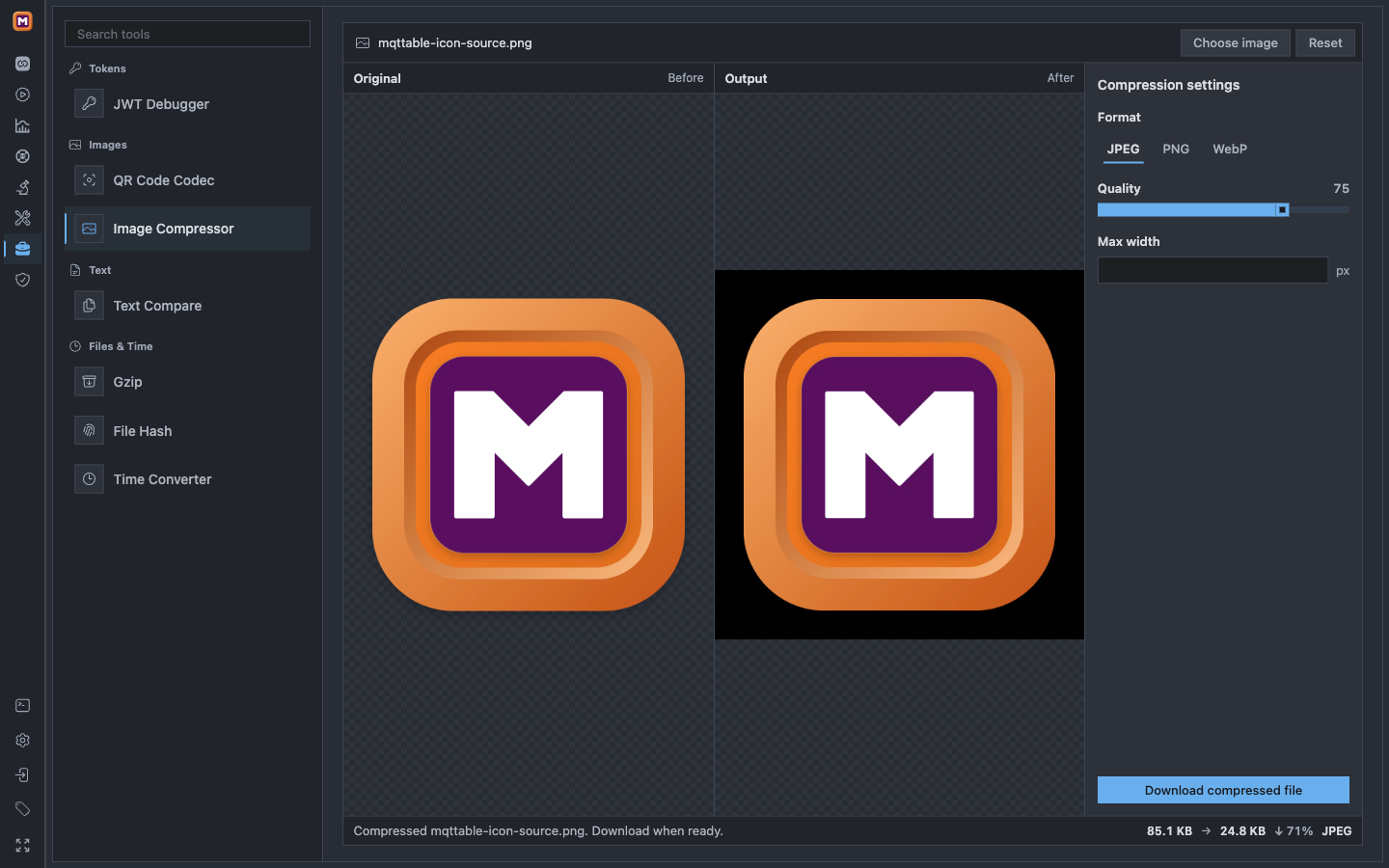Open the wrench-and-screwdriver icon in the sidebar
Viewport: 1389px width, 868px height.
click(22, 218)
